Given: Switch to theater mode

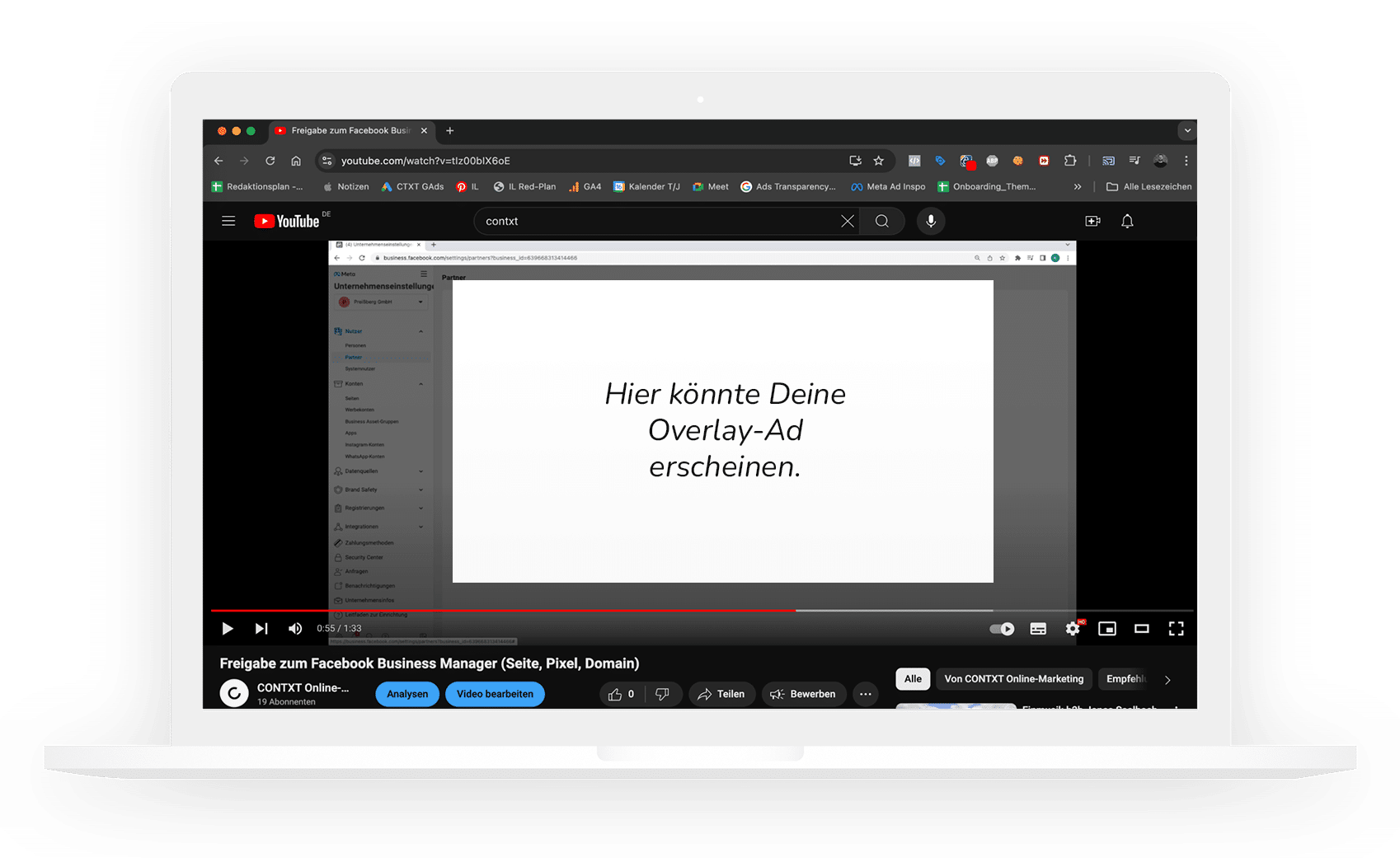Looking at the screenshot, I should tap(1142, 629).
